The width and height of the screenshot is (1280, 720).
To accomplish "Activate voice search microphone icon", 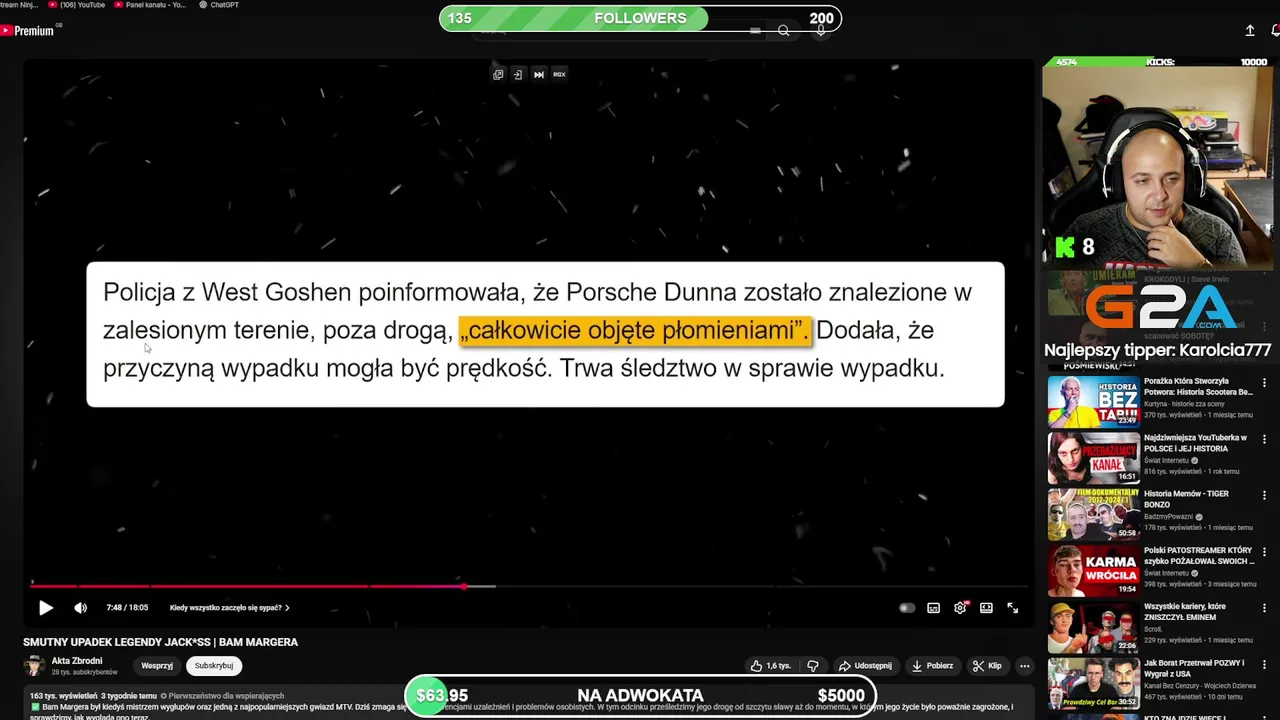I will (821, 31).
